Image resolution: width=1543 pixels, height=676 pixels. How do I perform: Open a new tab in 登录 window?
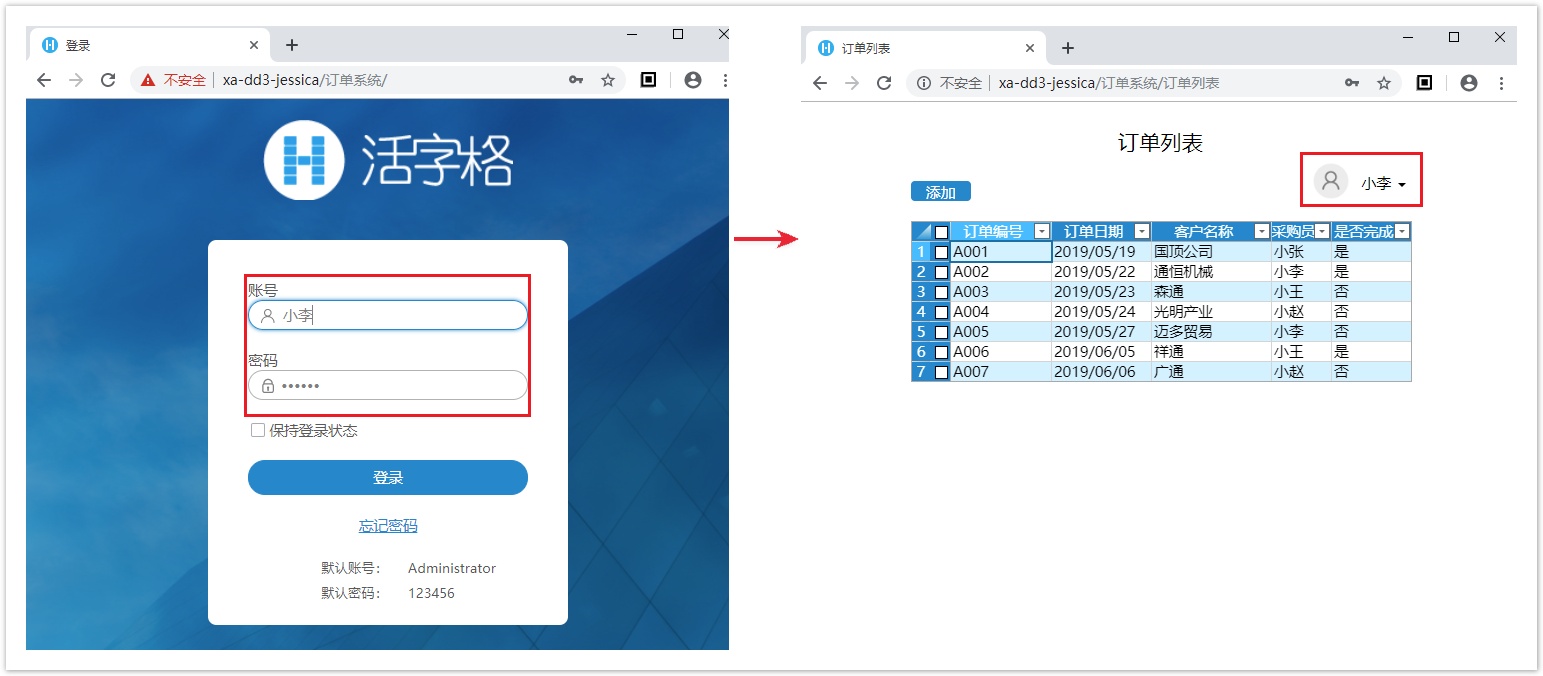[x=292, y=45]
